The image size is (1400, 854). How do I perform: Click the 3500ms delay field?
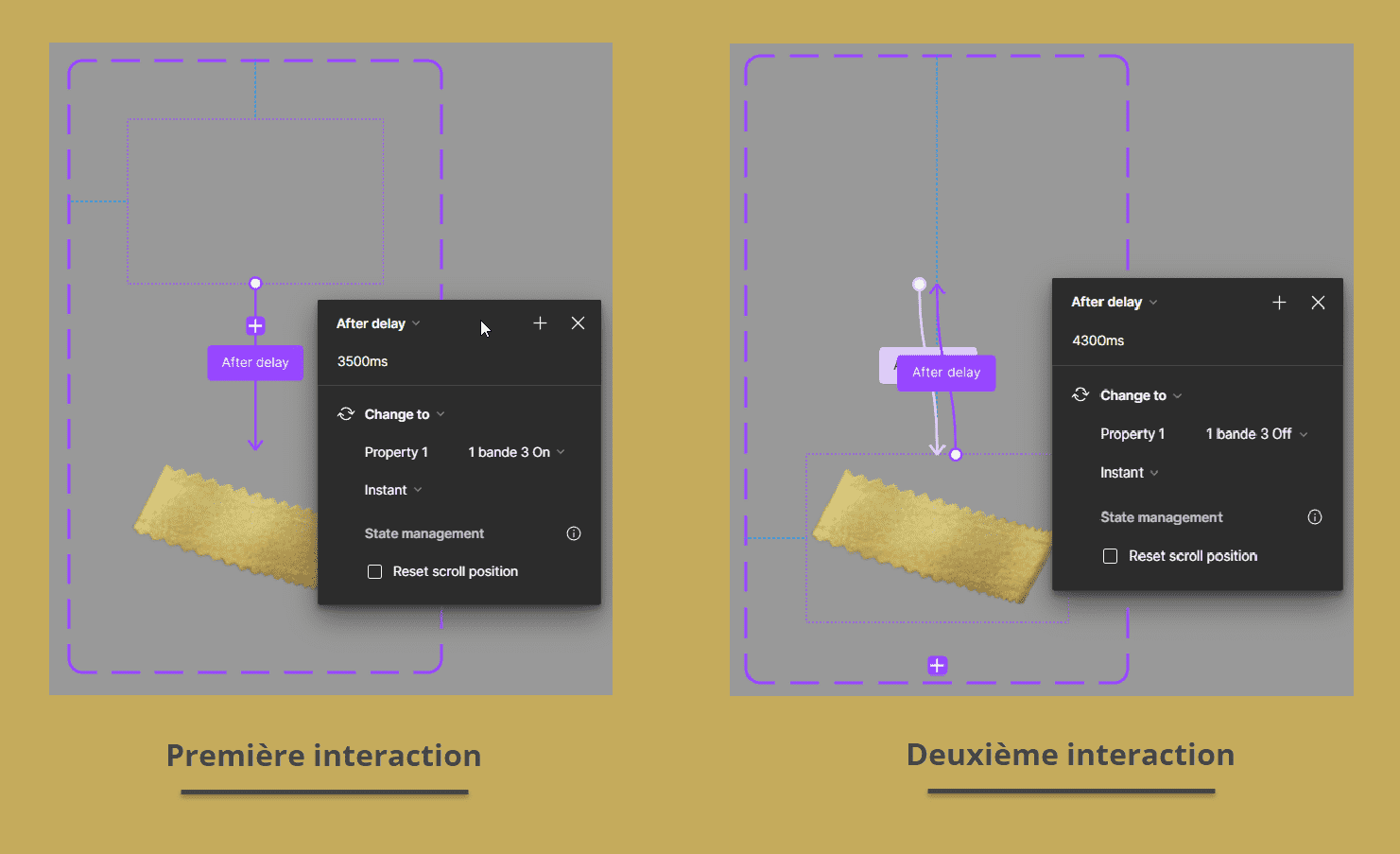pyautogui.click(x=363, y=361)
